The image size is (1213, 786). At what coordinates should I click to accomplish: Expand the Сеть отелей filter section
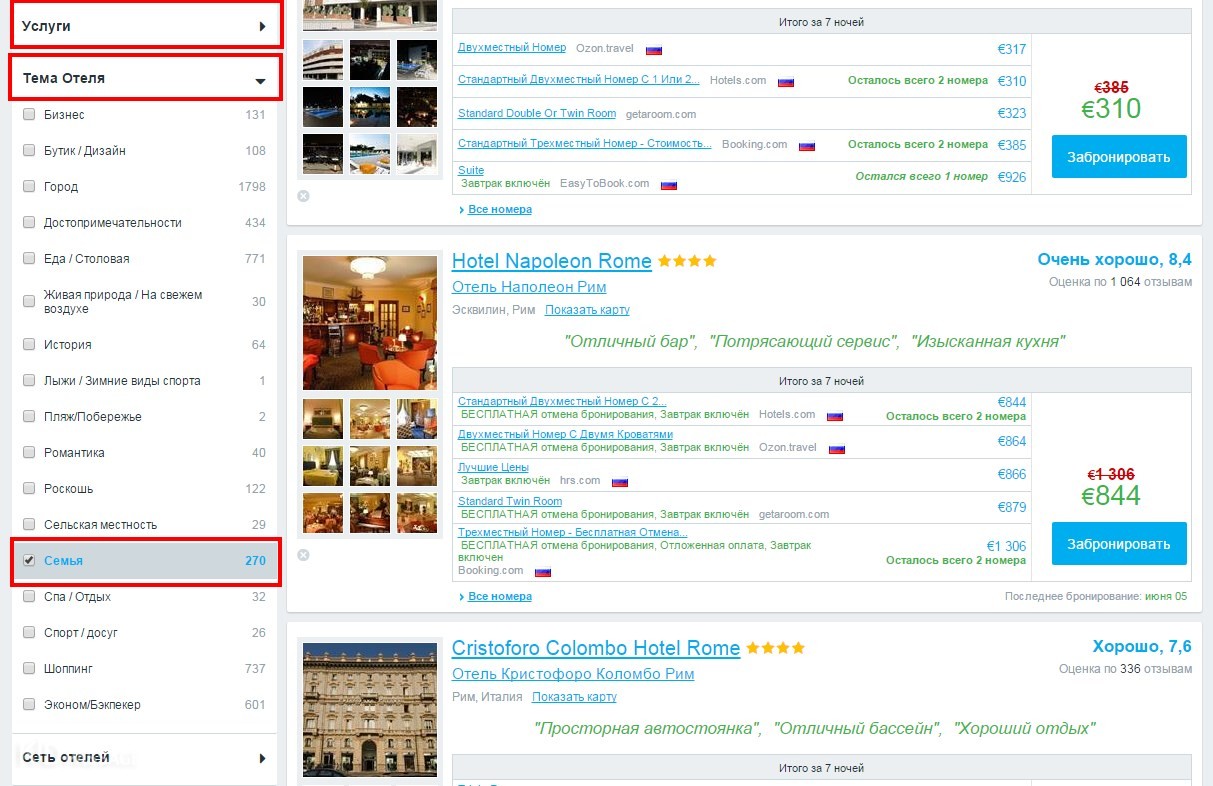(146, 758)
